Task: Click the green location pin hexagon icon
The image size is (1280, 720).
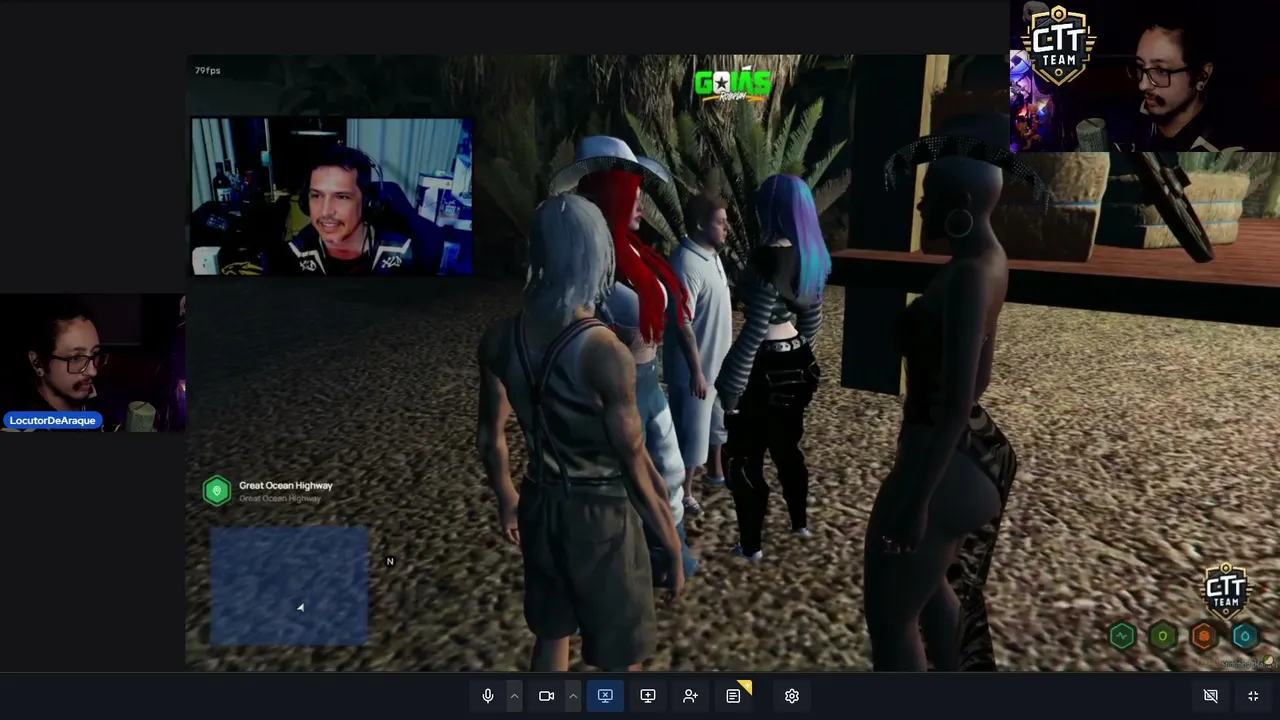Action: click(x=217, y=491)
